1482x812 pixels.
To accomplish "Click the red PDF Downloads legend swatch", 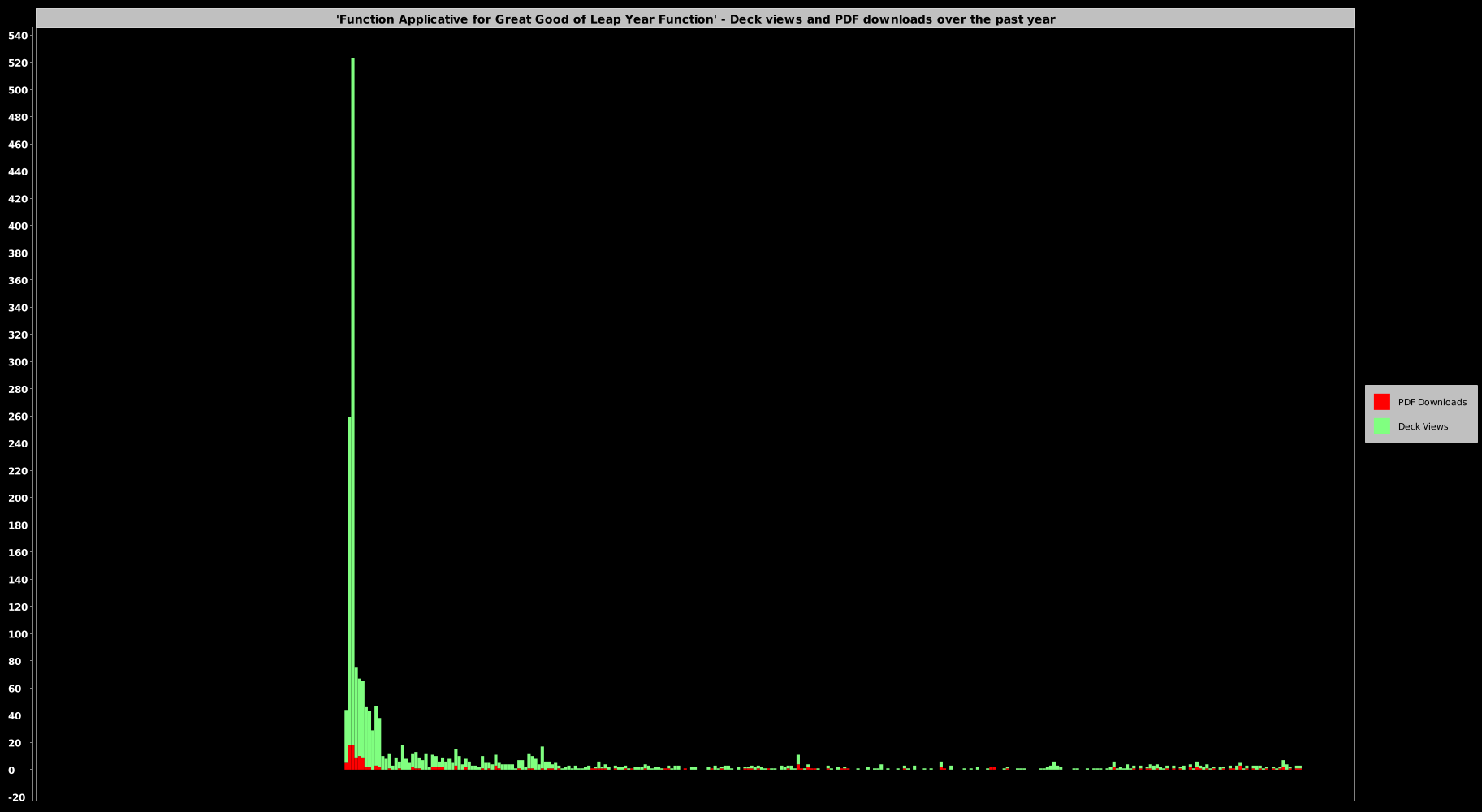I will click(x=1381, y=402).
